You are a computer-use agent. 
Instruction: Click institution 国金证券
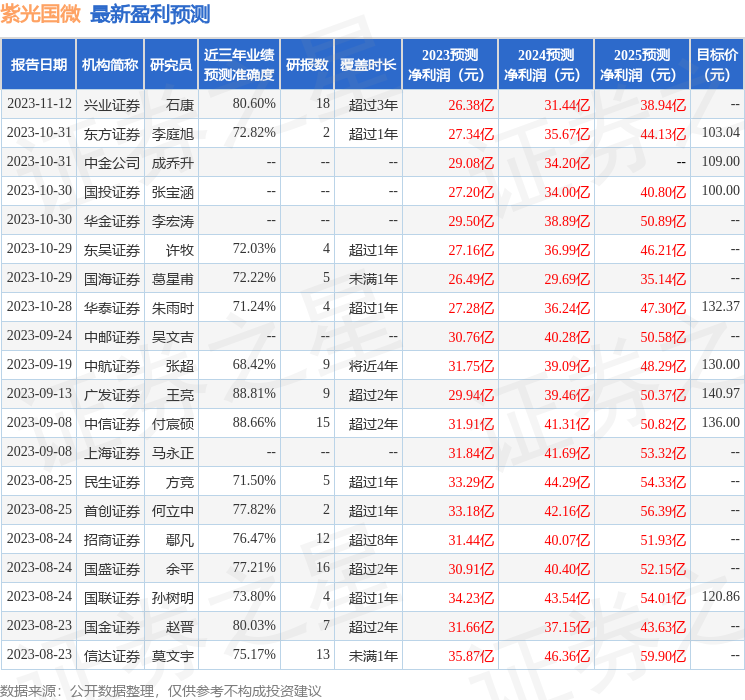pyautogui.click(x=112, y=627)
